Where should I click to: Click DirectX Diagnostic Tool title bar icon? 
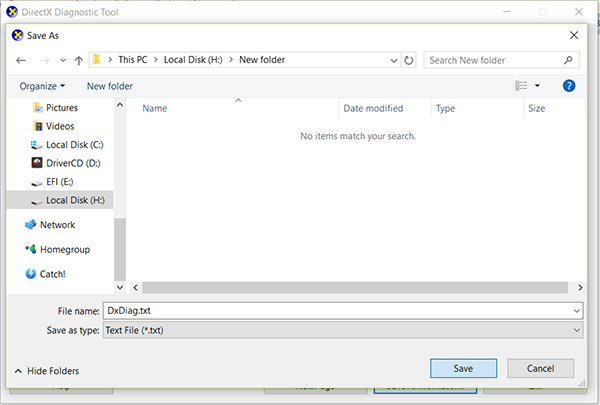click(12, 12)
